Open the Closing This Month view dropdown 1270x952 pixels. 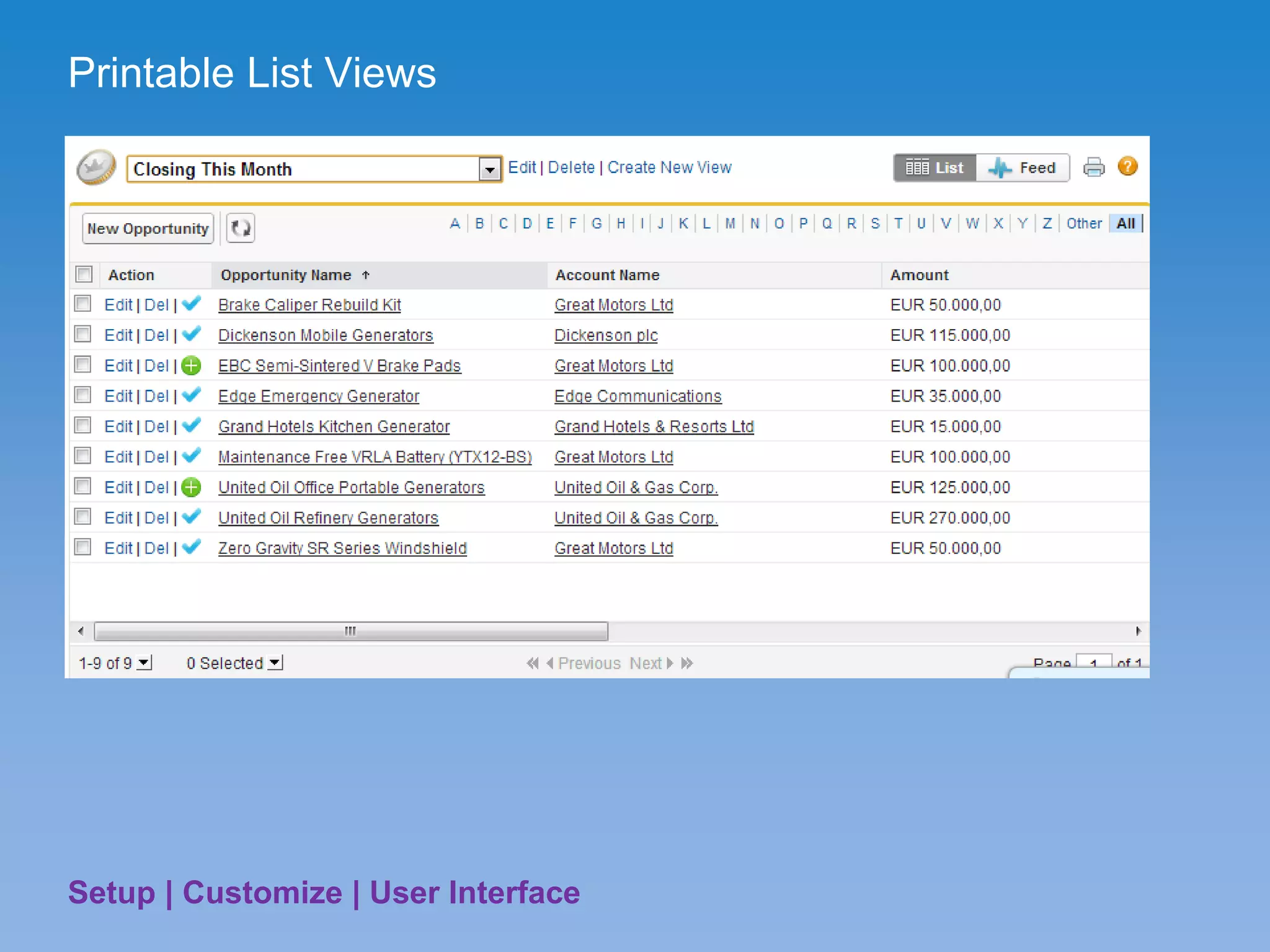click(314, 169)
